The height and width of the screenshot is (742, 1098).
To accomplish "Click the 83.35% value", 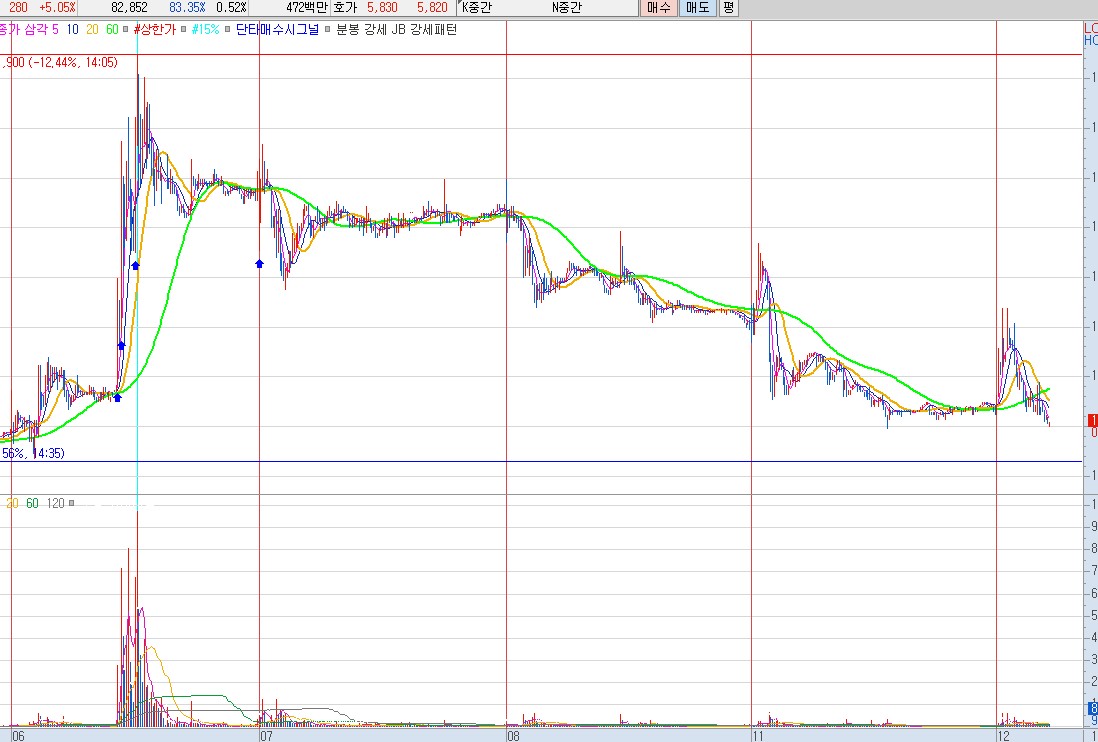I will click(x=187, y=8).
